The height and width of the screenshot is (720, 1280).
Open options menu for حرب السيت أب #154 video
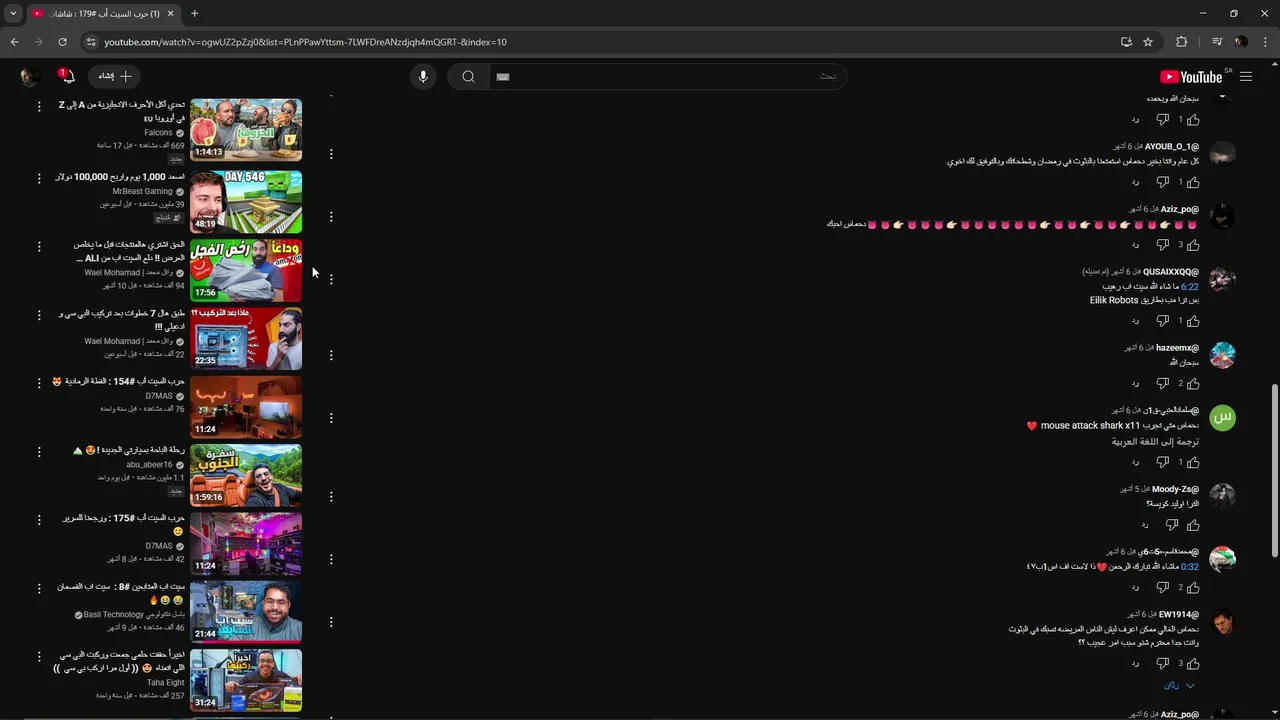[39, 383]
